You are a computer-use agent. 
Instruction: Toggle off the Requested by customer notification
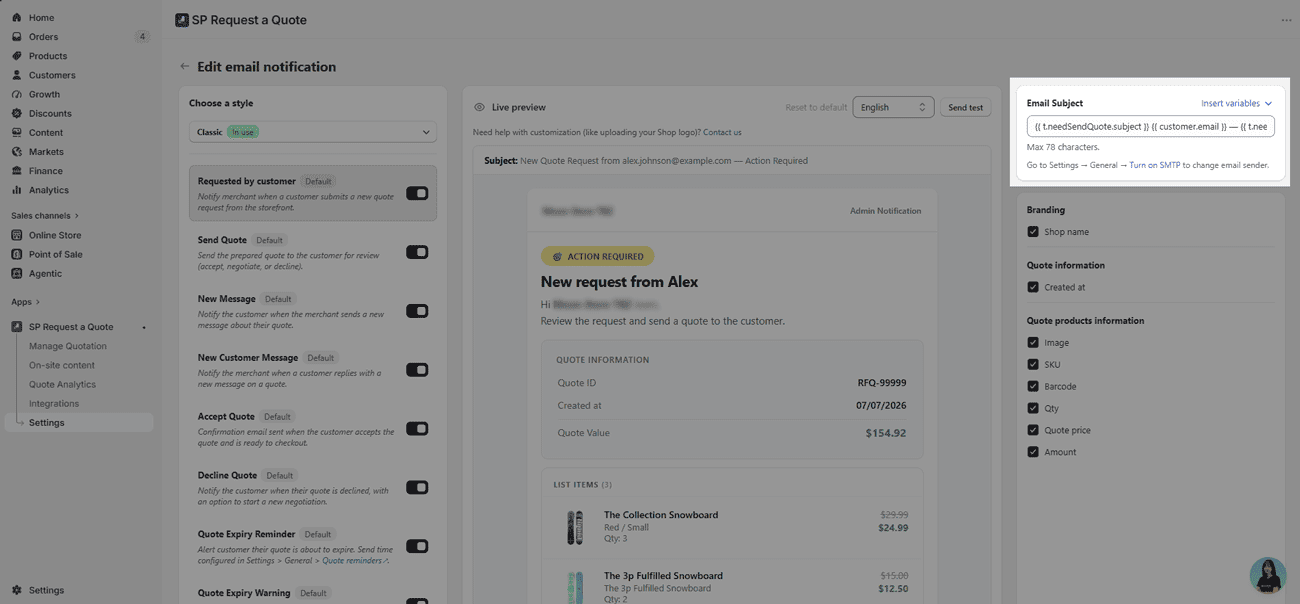pos(417,193)
